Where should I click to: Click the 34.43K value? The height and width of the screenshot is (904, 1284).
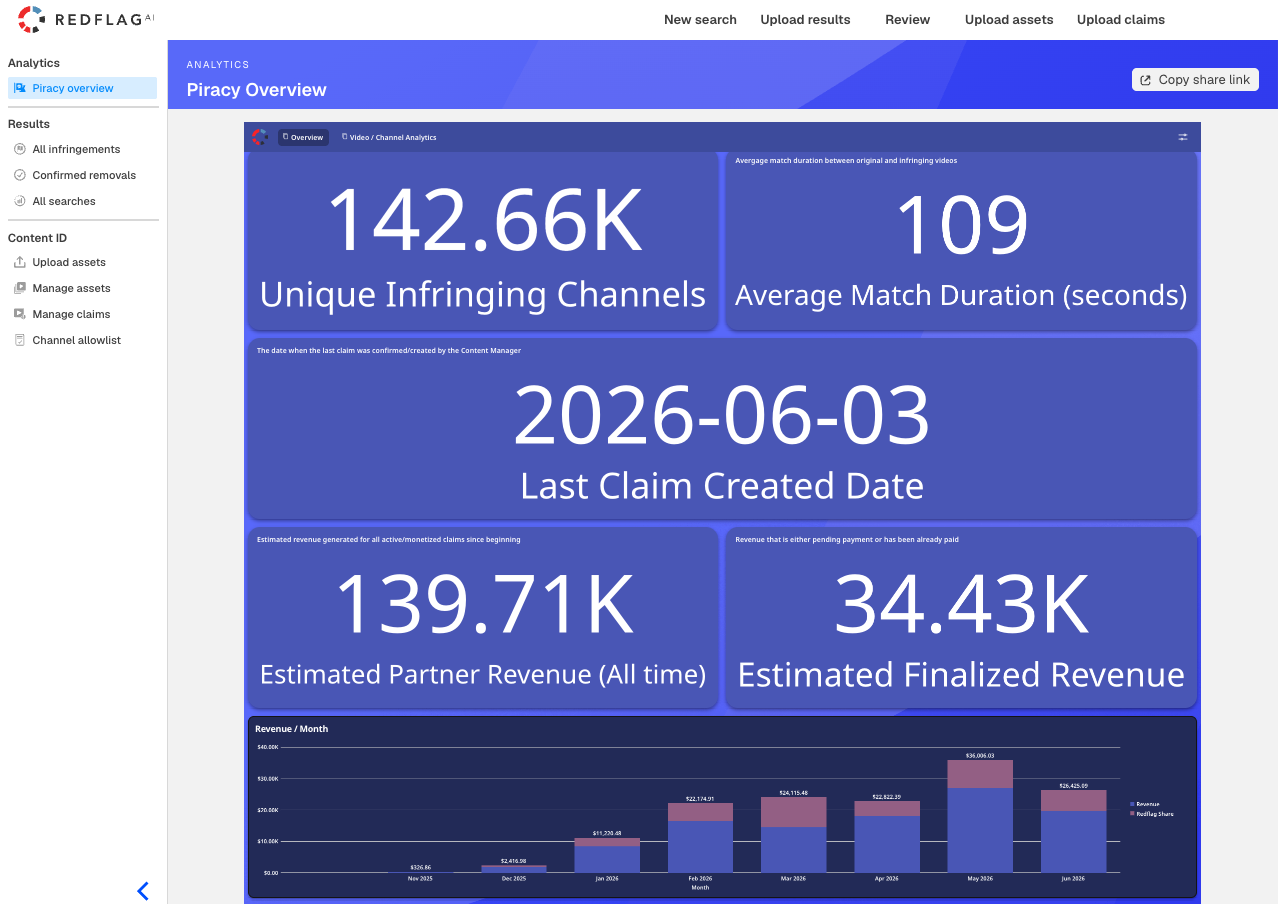coord(961,603)
